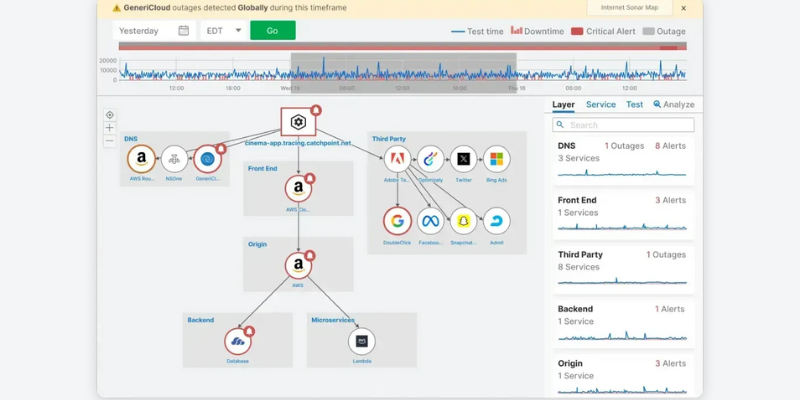Switch to the Test tab
The image size is (800, 400).
[635, 105]
